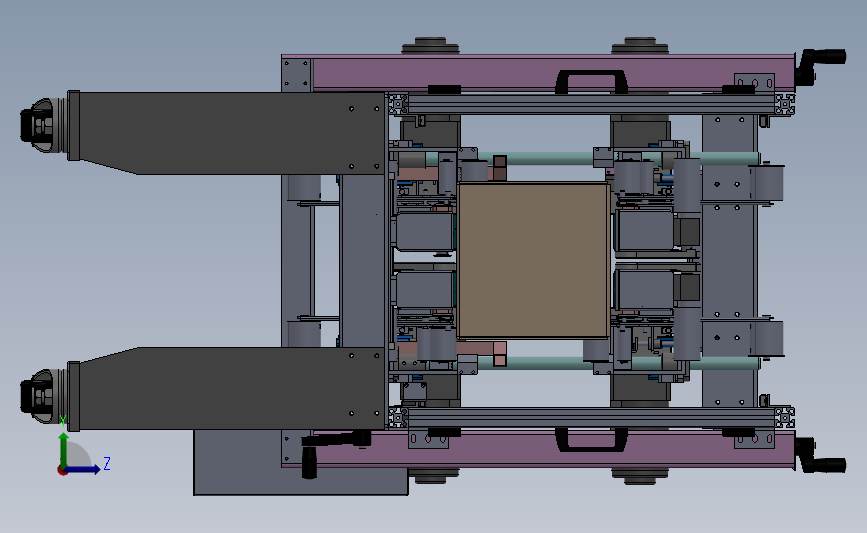The height and width of the screenshot is (533, 867).
Task: Pick the upper aluminum extrusion beam
Action: [x=592, y=104]
